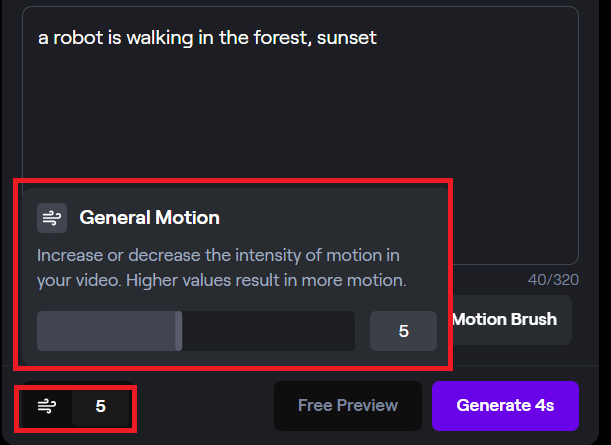Click the 40/320 character counter
The image size is (611, 445).
[553, 280]
